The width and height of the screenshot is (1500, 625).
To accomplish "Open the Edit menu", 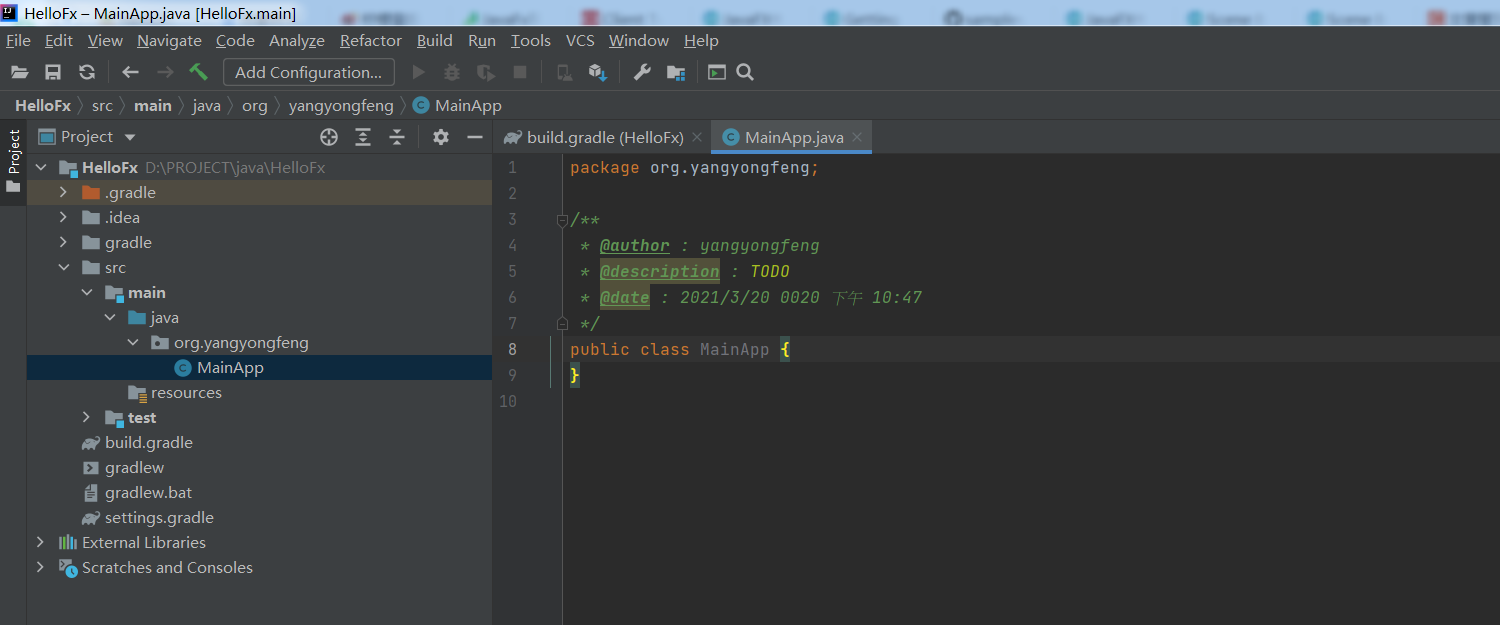I will click(x=59, y=40).
